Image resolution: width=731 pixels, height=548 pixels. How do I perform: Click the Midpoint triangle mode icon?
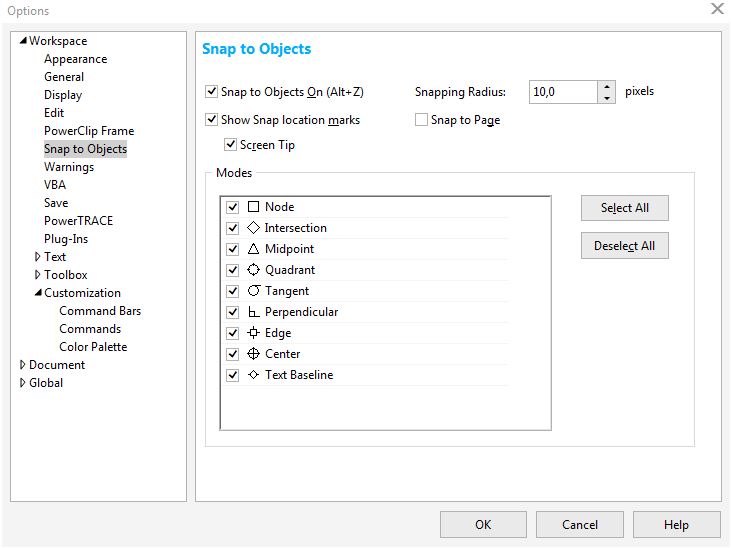[x=254, y=249]
